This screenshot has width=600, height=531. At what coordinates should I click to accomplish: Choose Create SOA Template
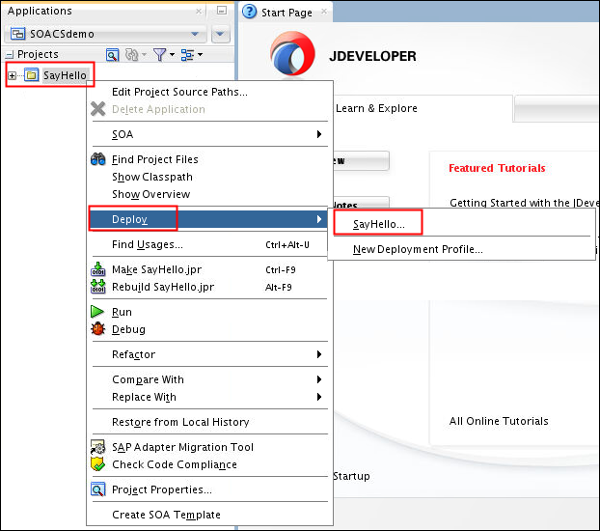pyautogui.click(x=210, y=514)
